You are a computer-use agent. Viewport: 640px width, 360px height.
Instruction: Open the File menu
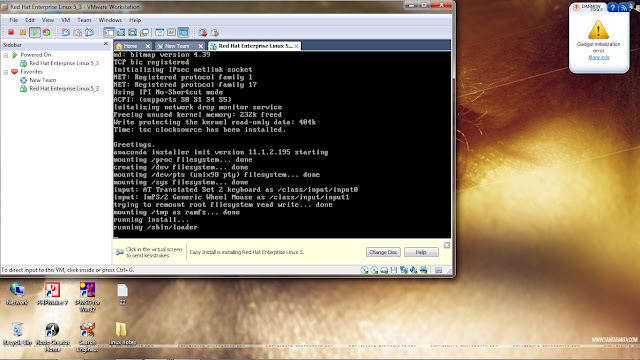pyautogui.click(x=13, y=20)
